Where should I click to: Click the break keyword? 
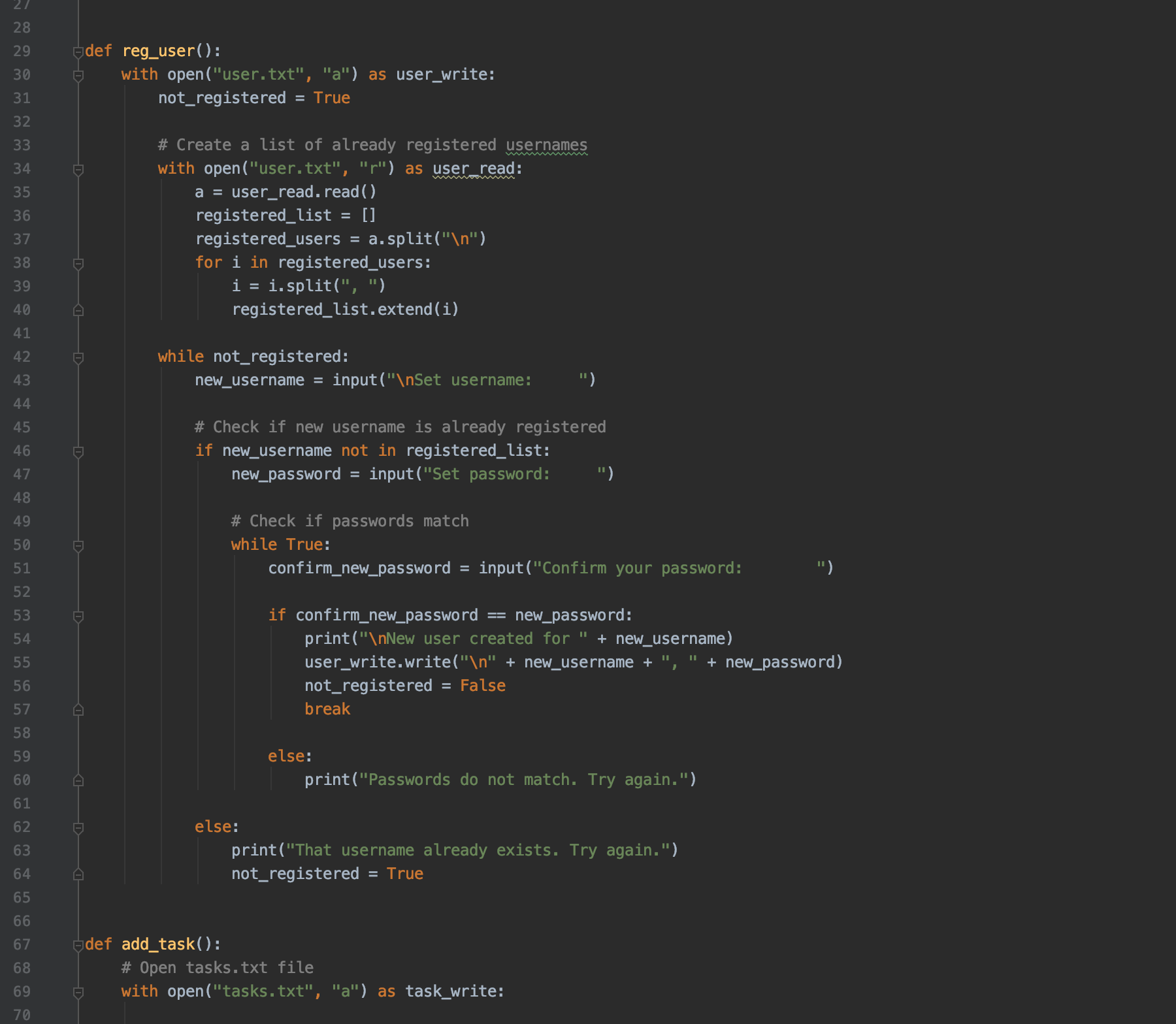[327, 709]
